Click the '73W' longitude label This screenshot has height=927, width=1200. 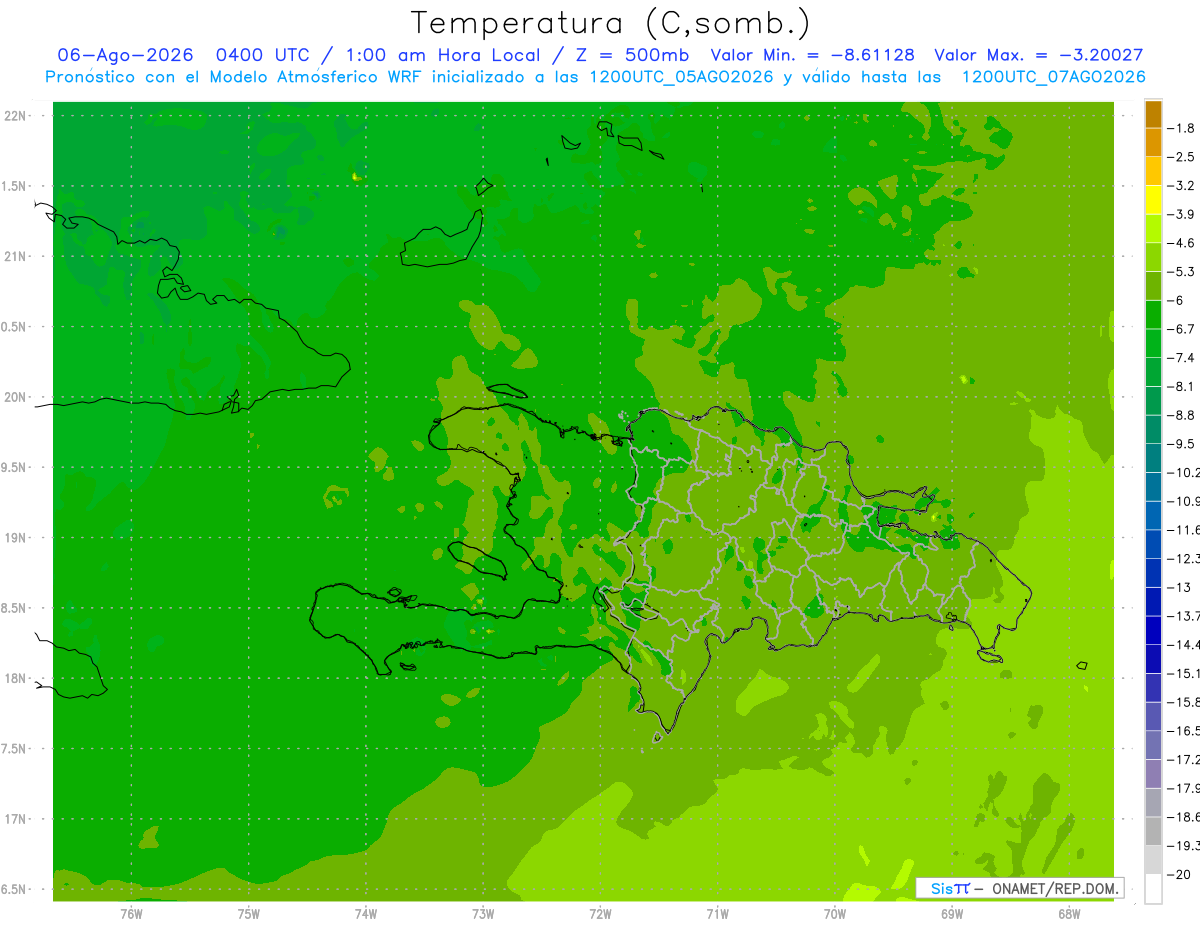483,913
